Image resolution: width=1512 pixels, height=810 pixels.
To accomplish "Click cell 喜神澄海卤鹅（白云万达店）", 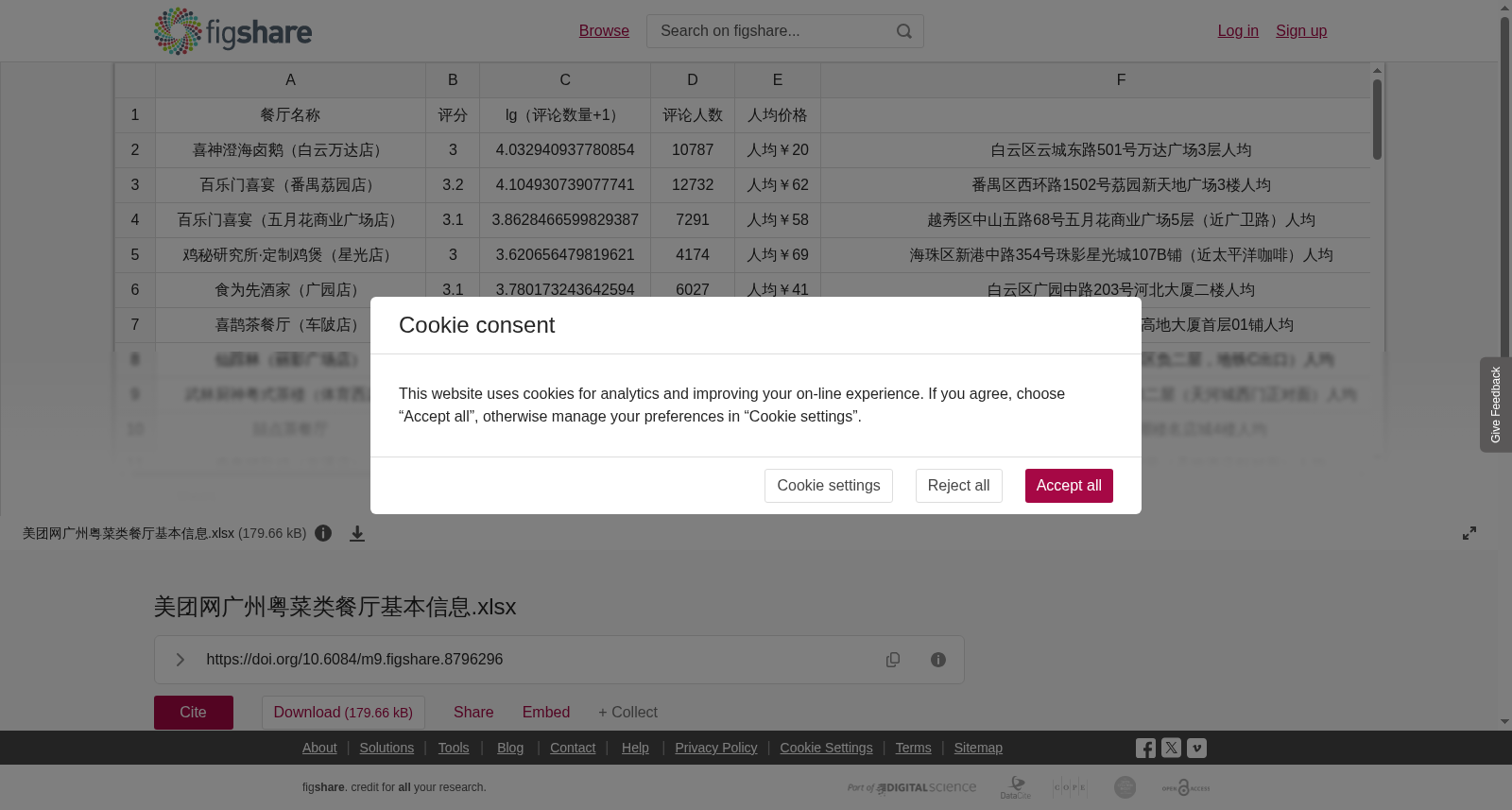I will click(x=290, y=150).
